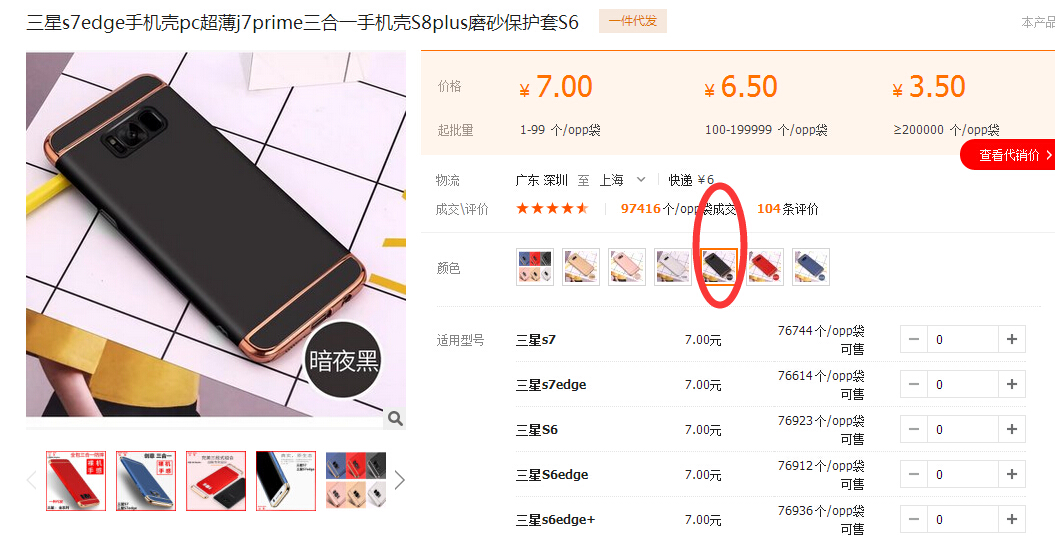1055x537 pixels.
Task: Select the black color option swatch
Action: click(719, 266)
